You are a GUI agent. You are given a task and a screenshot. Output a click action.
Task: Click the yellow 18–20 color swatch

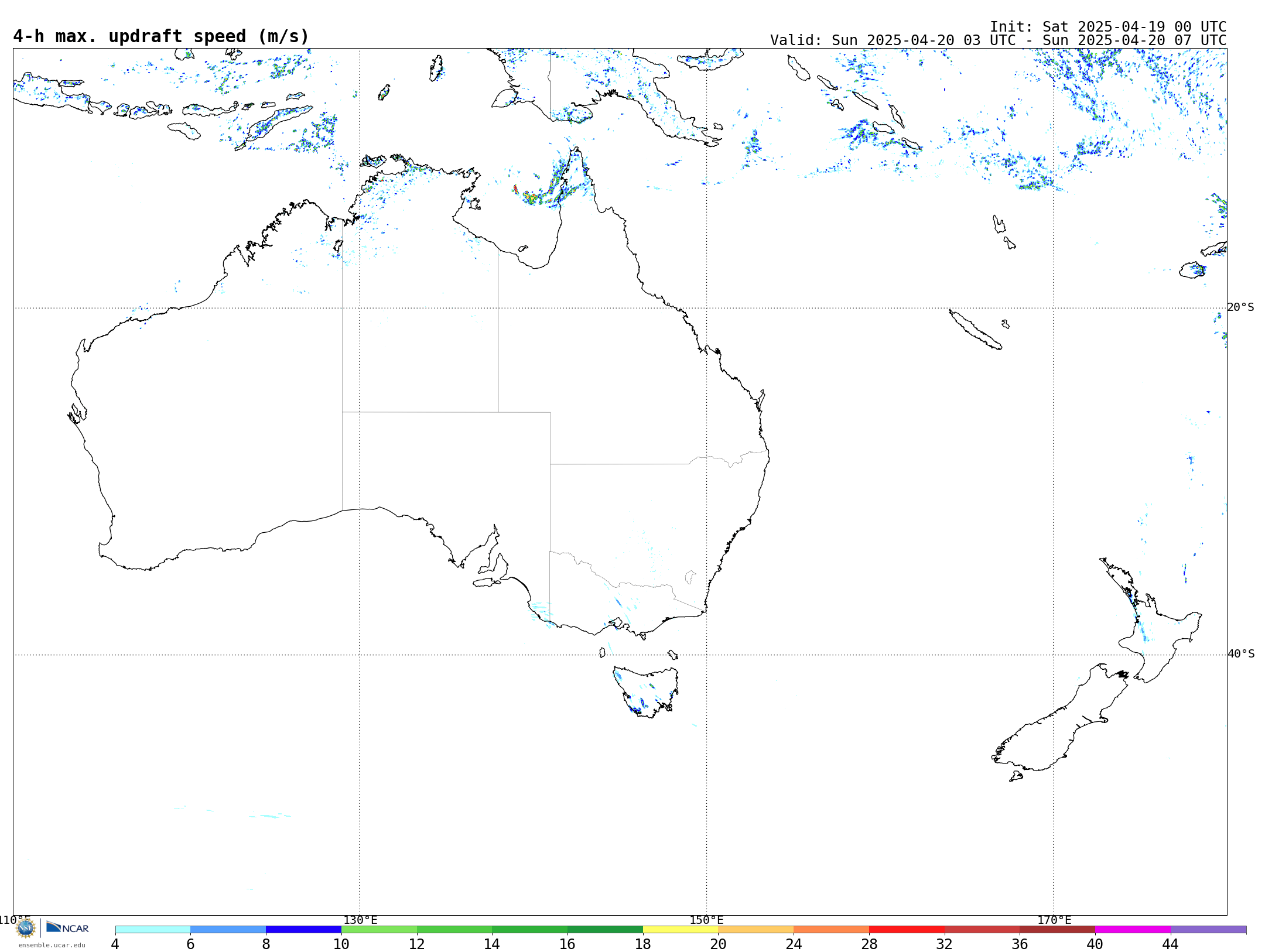681,929
